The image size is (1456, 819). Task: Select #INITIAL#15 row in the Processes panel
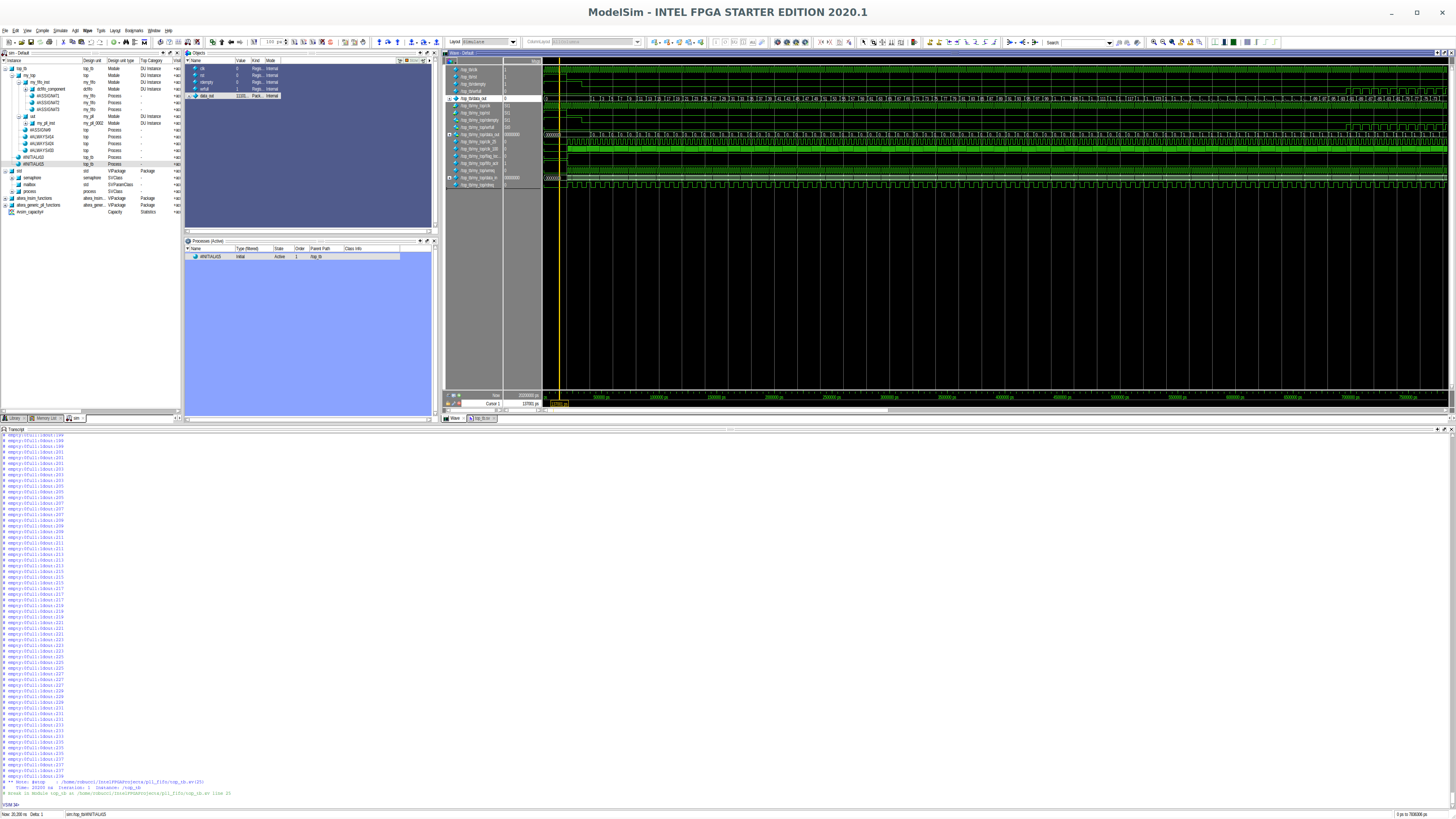pyautogui.click(x=293, y=257)
